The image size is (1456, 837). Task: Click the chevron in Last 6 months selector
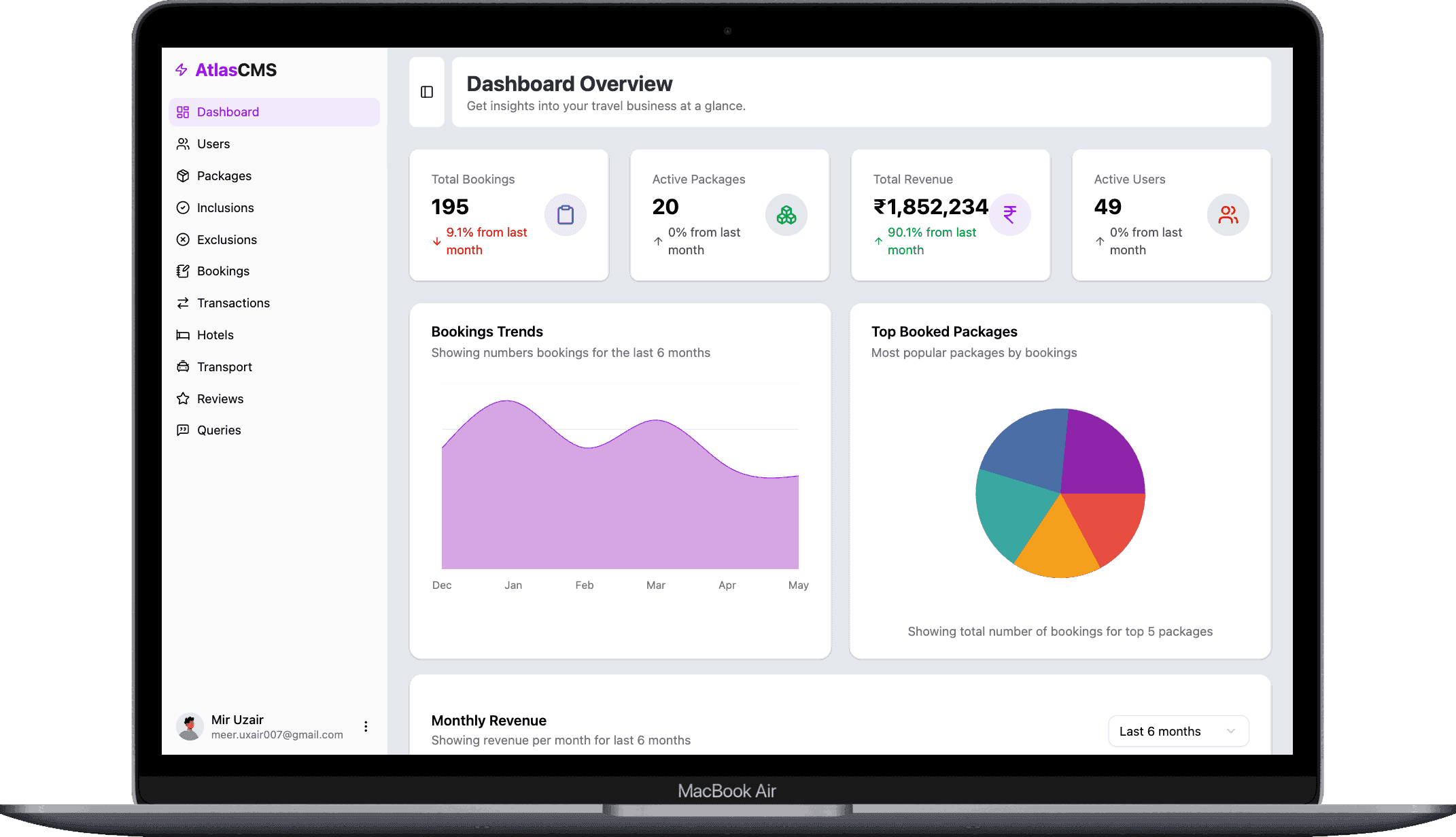[1230, 731]
